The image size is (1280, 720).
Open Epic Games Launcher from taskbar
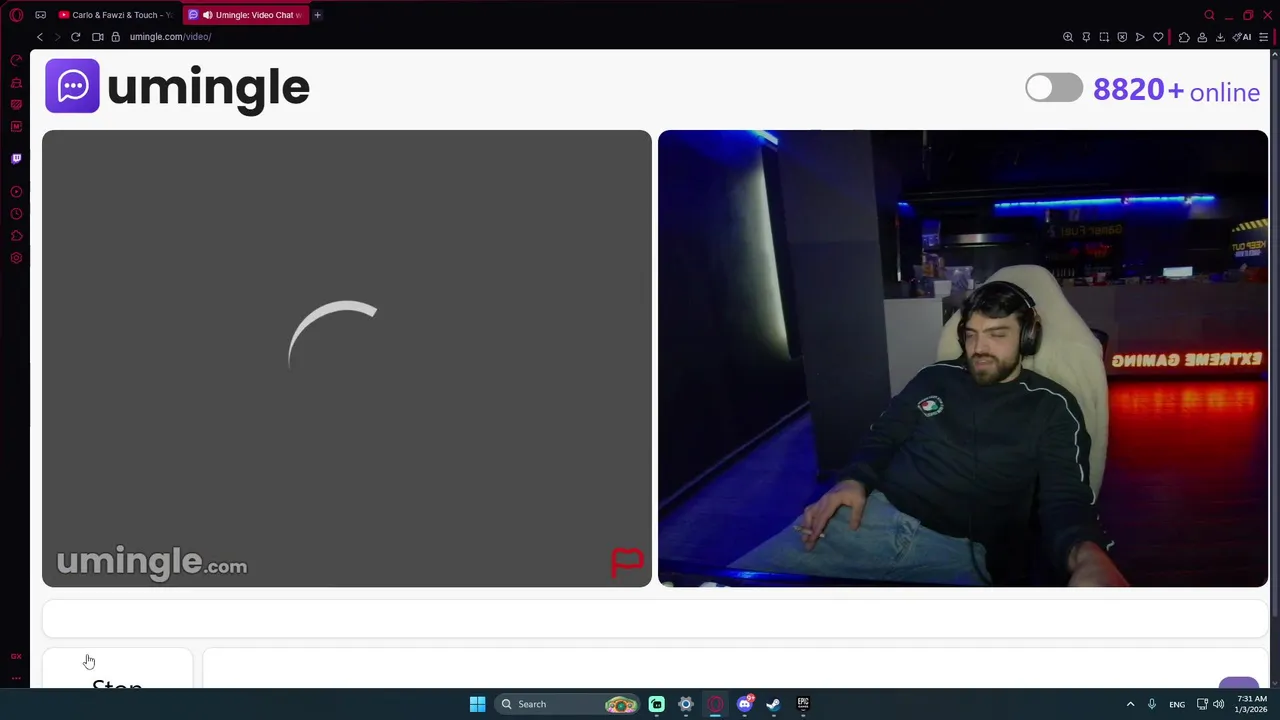pos(802,704)
